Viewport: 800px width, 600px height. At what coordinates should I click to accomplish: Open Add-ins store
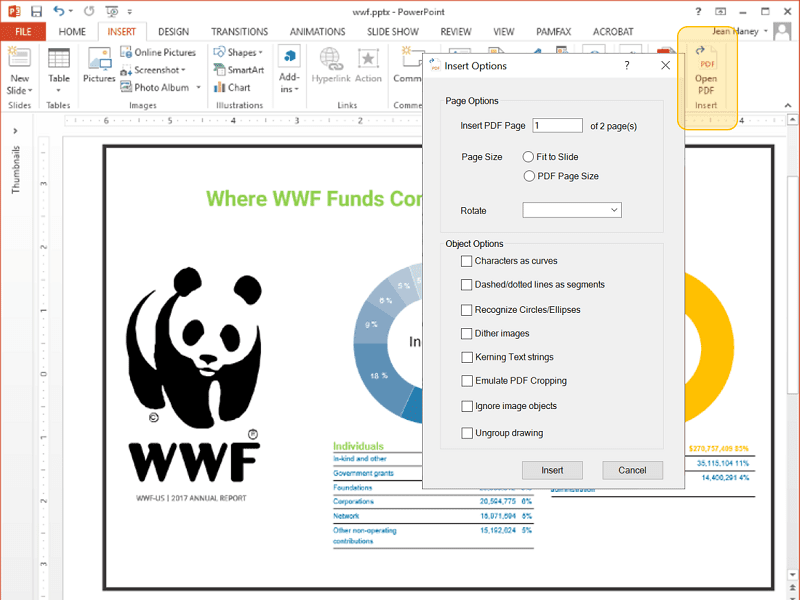click(x=289, y=70)
